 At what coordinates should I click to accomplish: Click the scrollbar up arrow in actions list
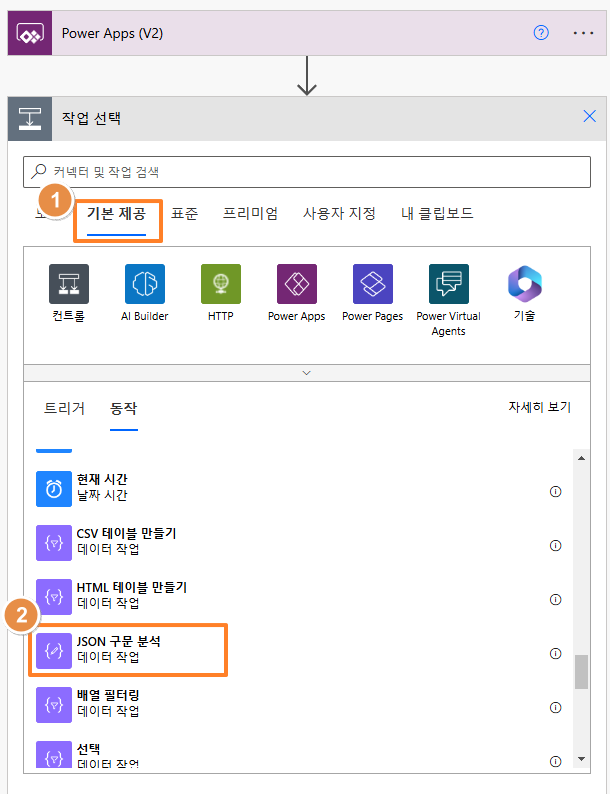(581, 458)
